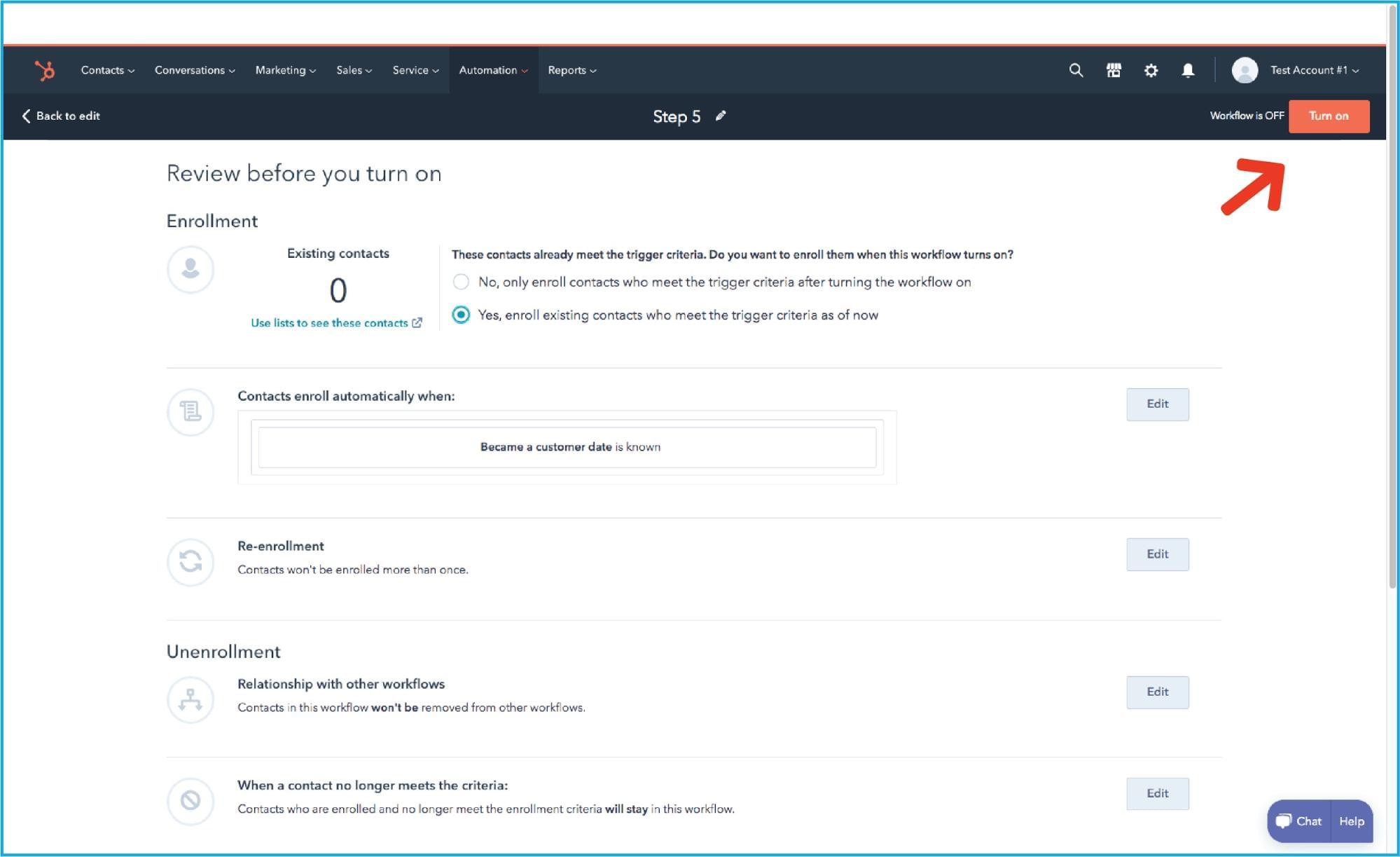Expand the Service navigation dropdown

click(x=416, y=70)
